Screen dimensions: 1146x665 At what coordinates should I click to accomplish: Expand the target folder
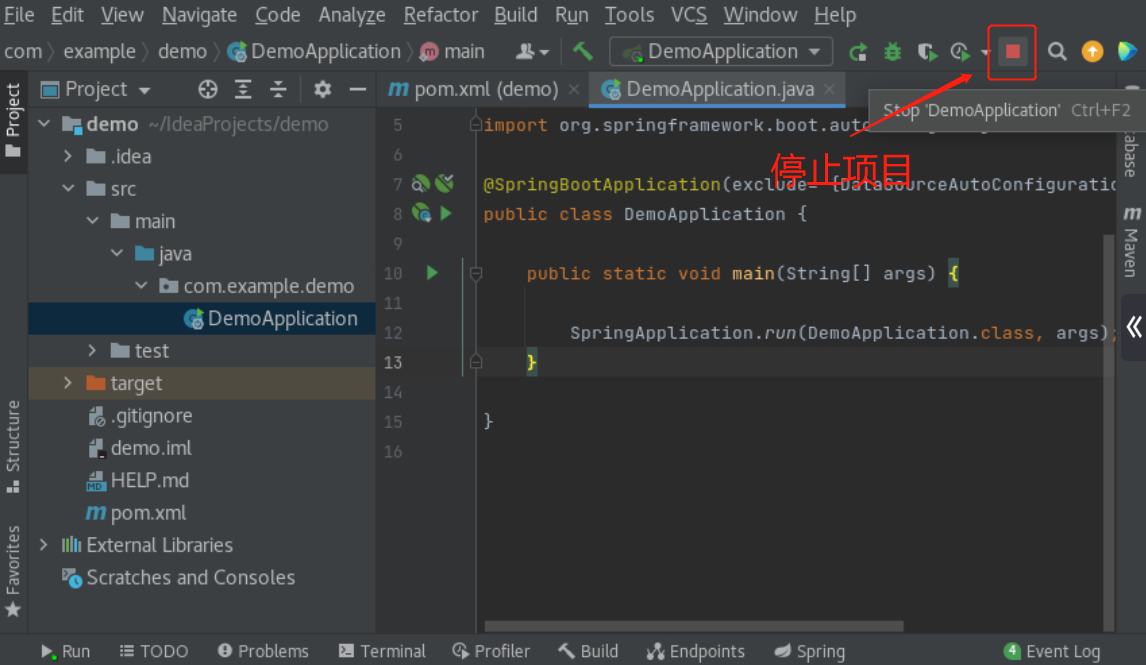point(68,383)
